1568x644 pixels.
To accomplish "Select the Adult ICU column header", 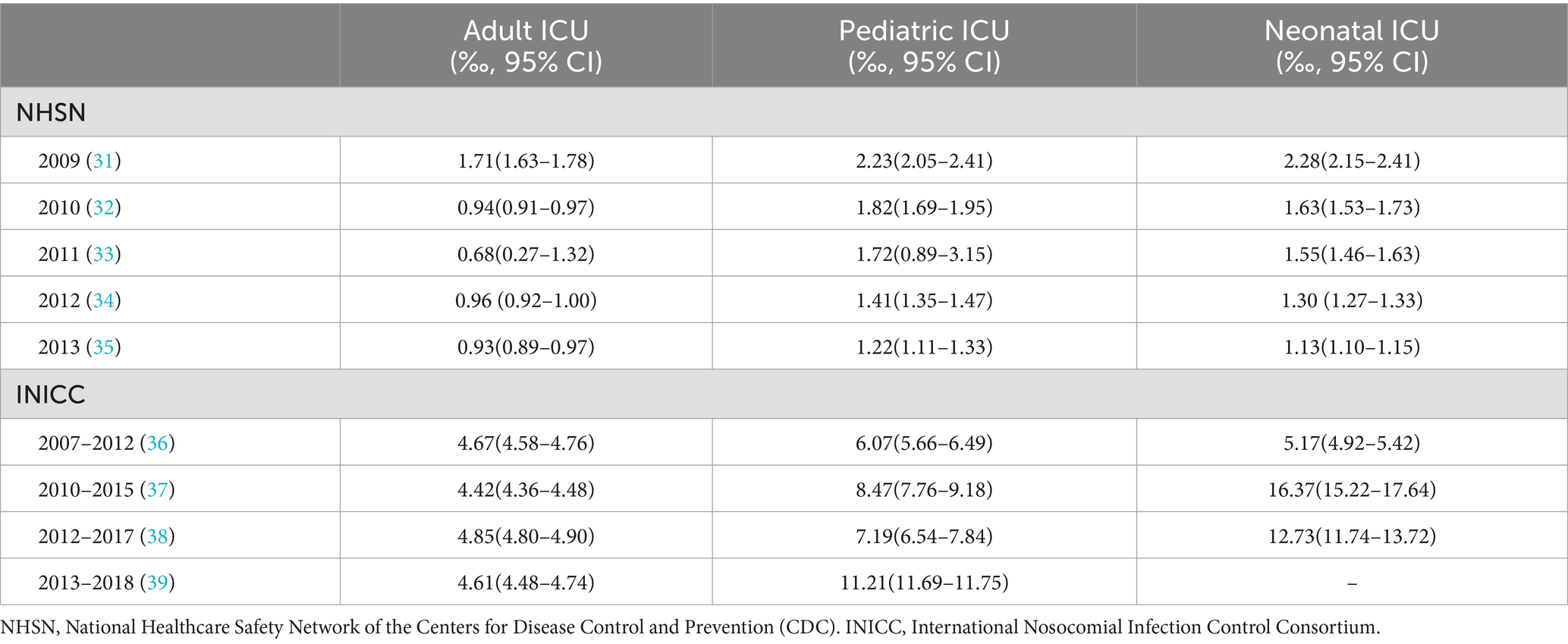I will [x=526, y=46].
